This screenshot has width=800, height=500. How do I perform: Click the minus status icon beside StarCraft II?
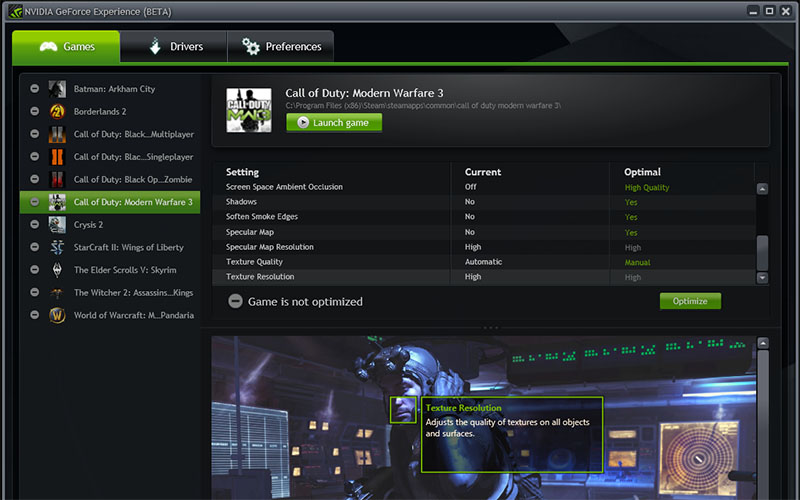coord(34,247)
